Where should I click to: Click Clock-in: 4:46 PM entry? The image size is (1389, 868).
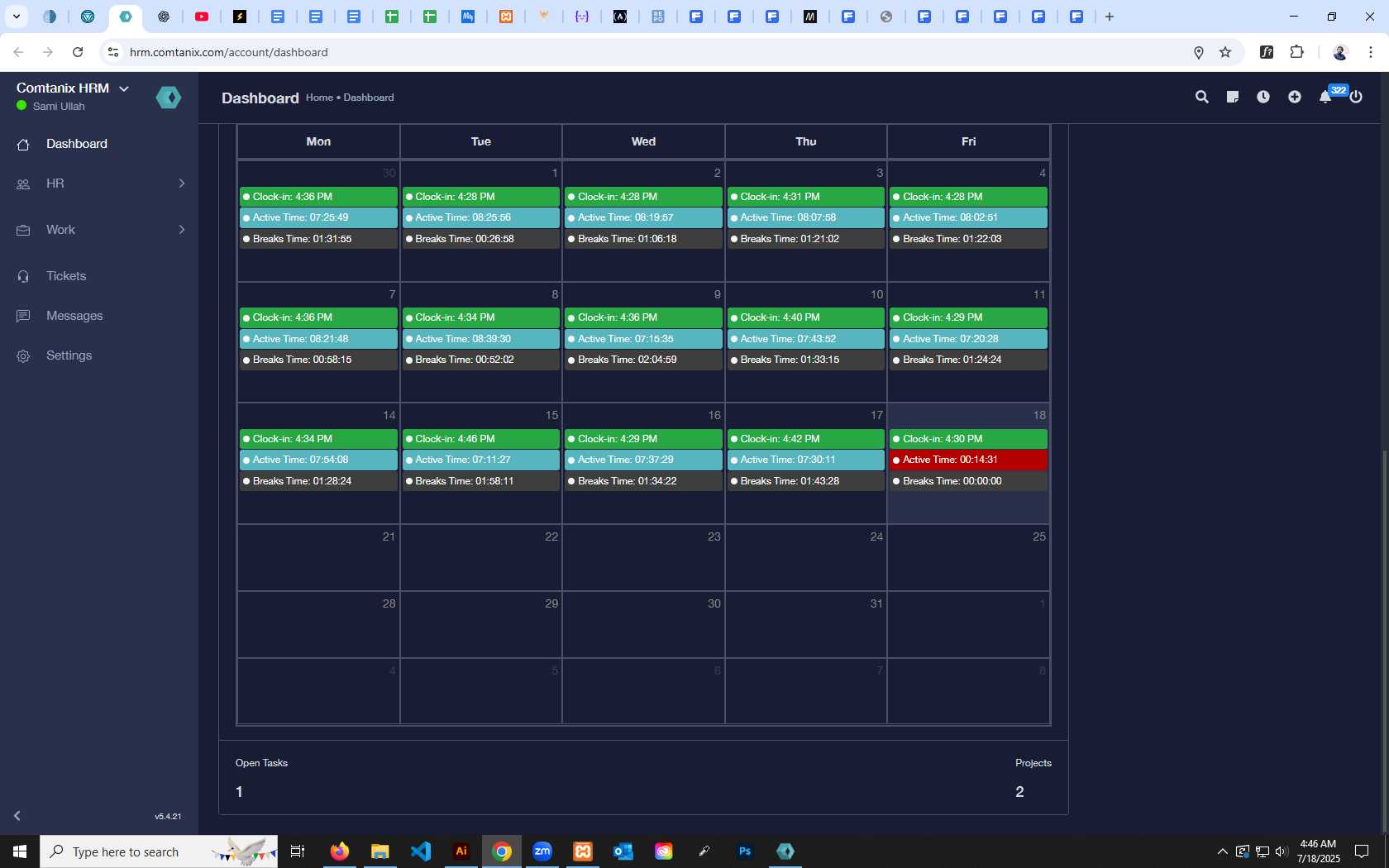coord(480,439)
